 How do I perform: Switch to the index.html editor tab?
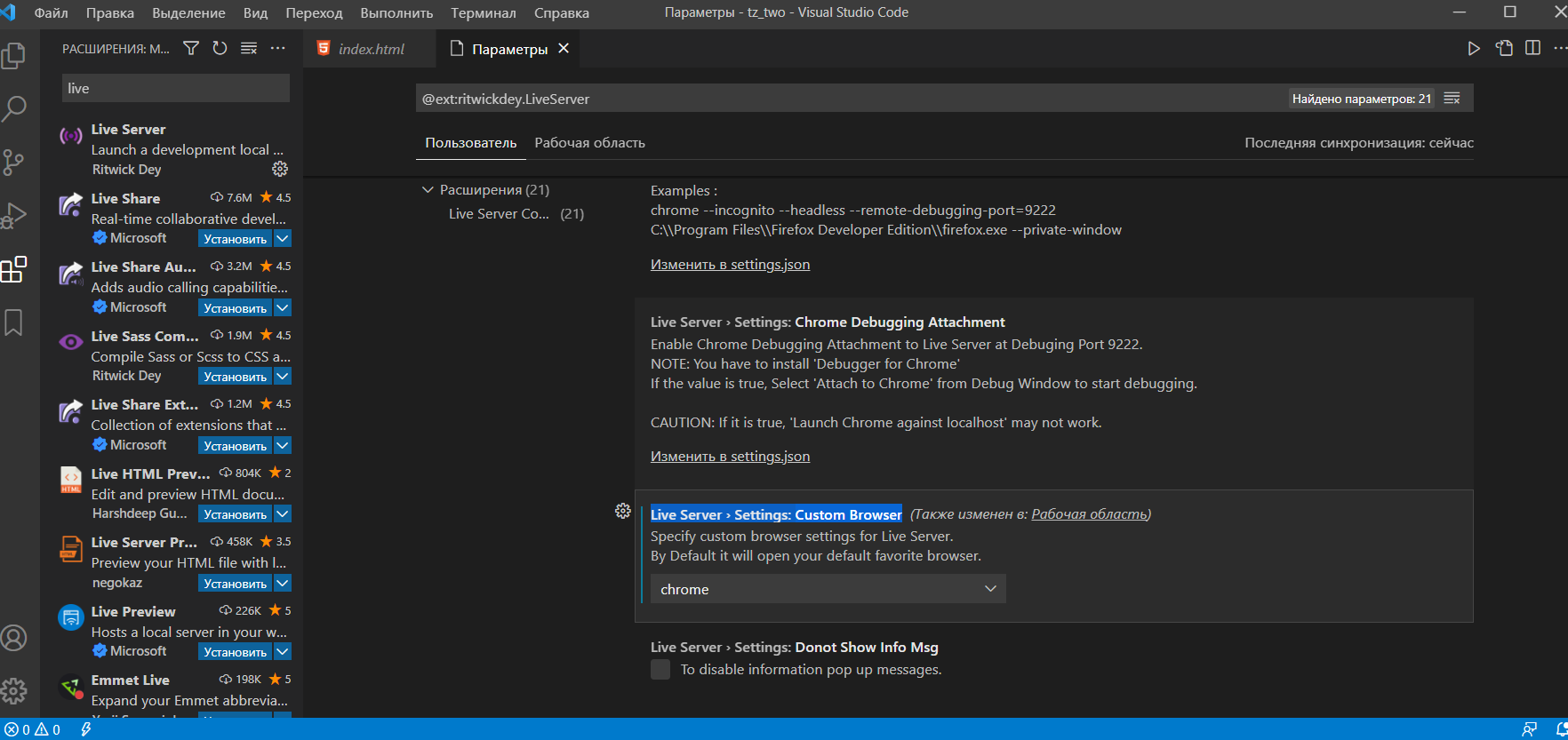pos(370,49)
